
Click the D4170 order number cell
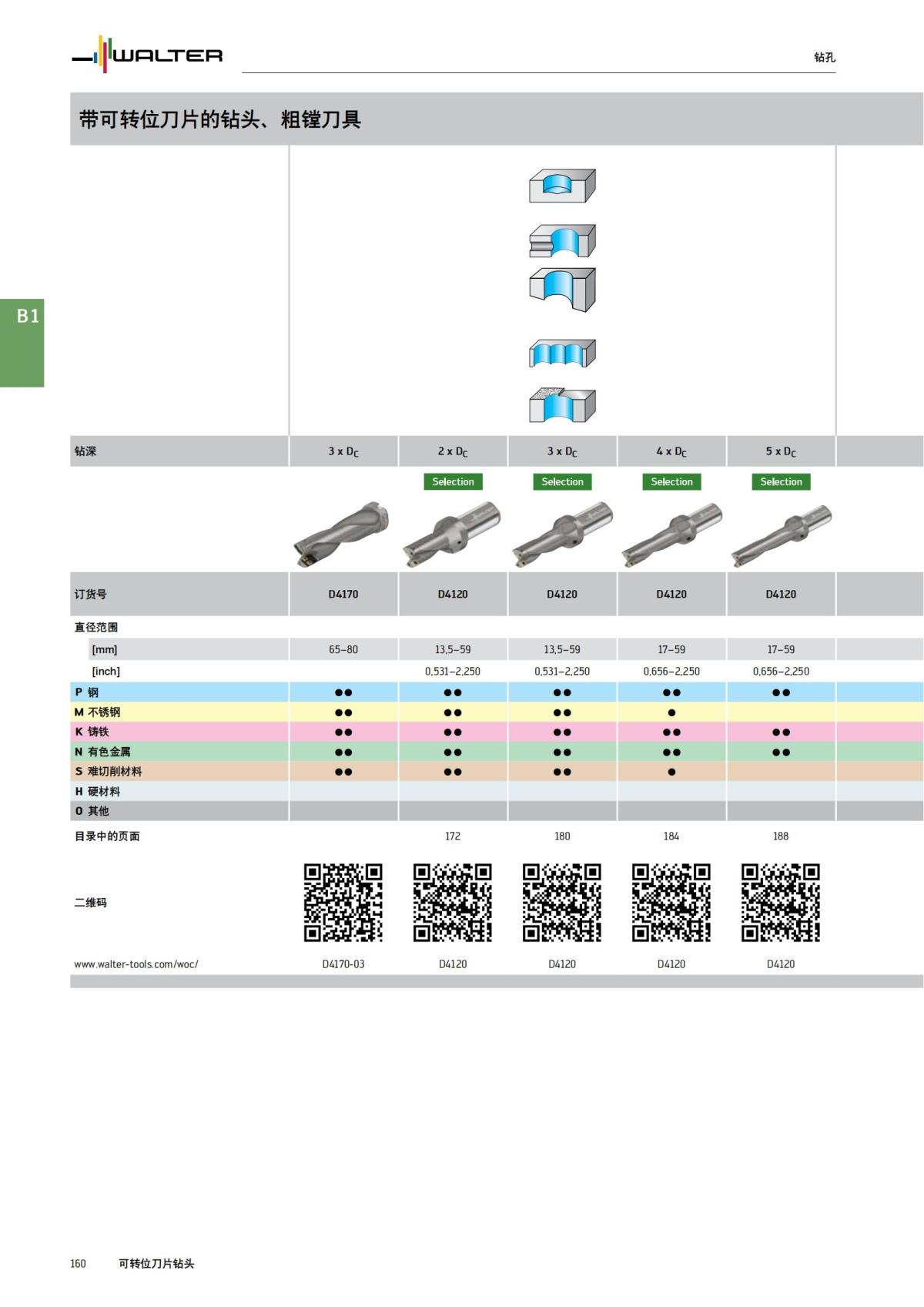coord(343,594)
